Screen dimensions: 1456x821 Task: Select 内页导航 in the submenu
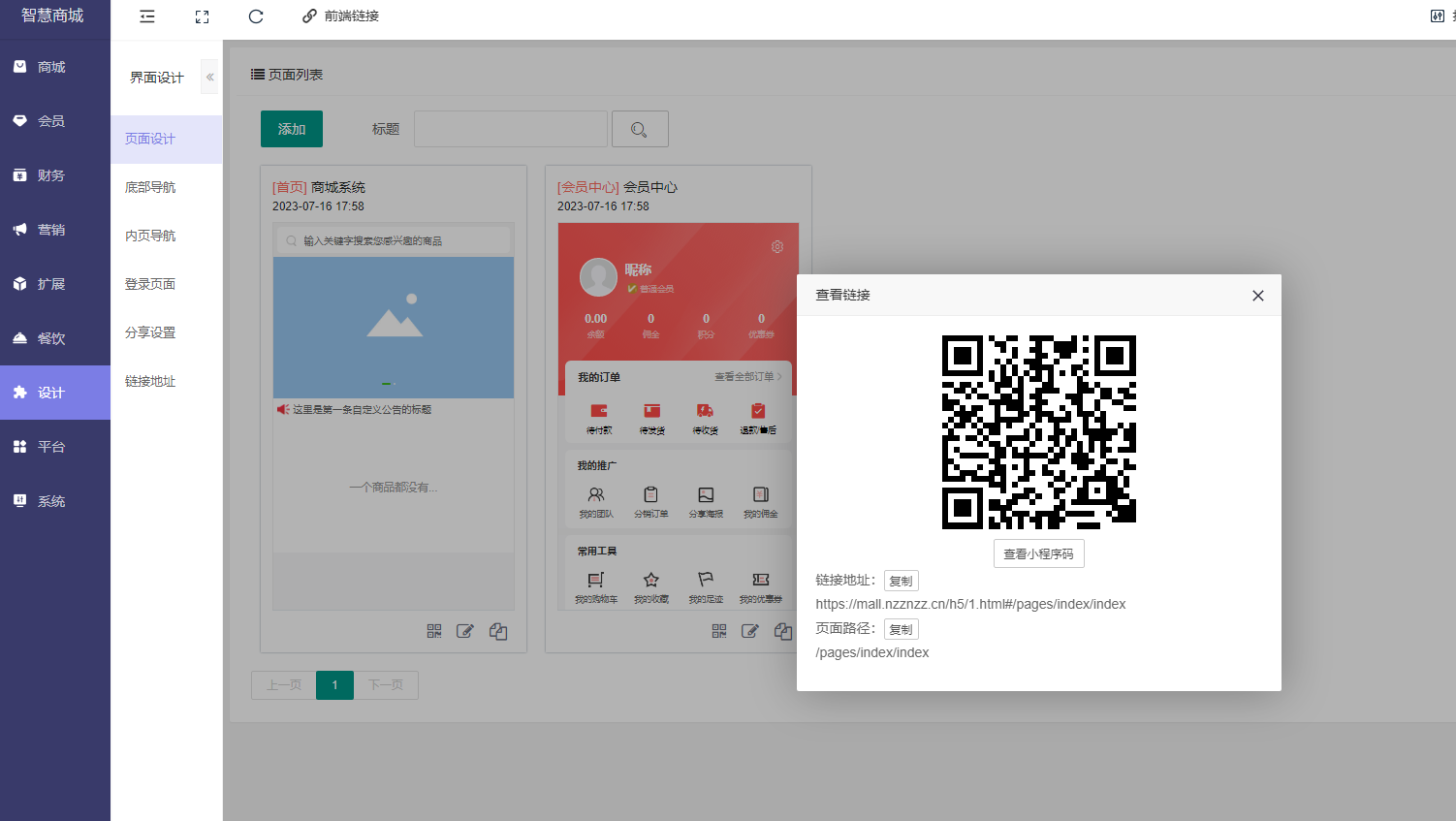pyautogui.click(x=166, y=236)
